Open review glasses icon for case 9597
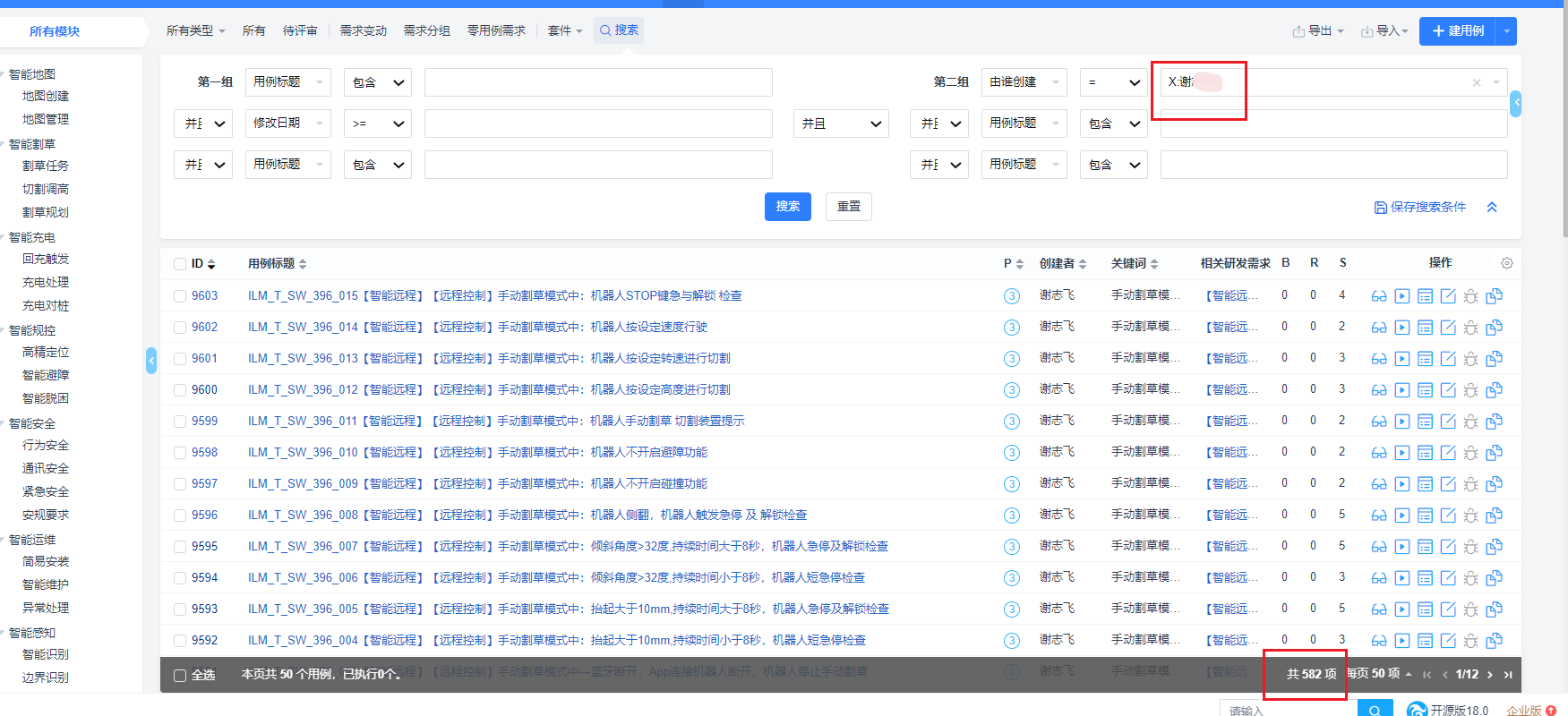This screenshot has height=716, width=1568. (x=1379, y=484)
